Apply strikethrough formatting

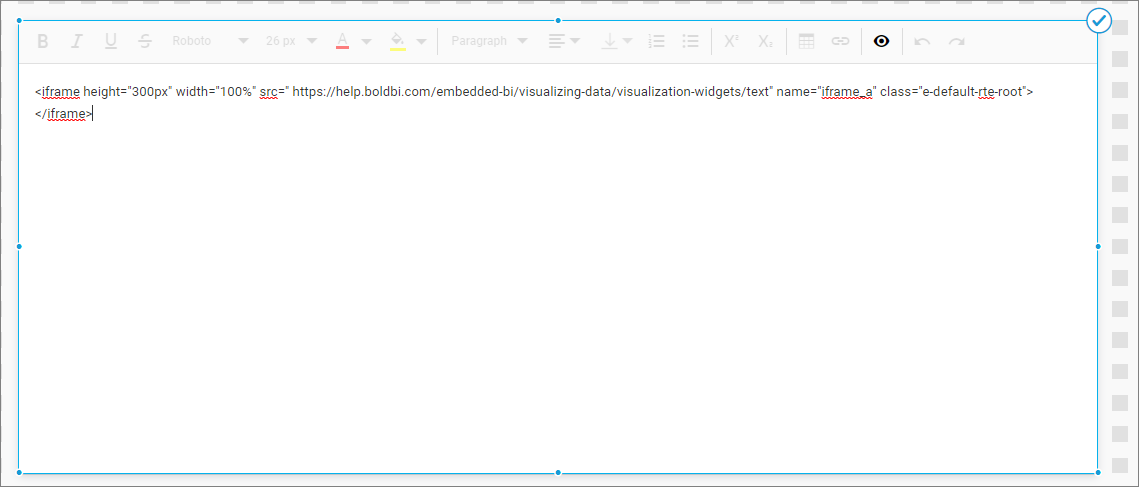[x=145, y=41]
